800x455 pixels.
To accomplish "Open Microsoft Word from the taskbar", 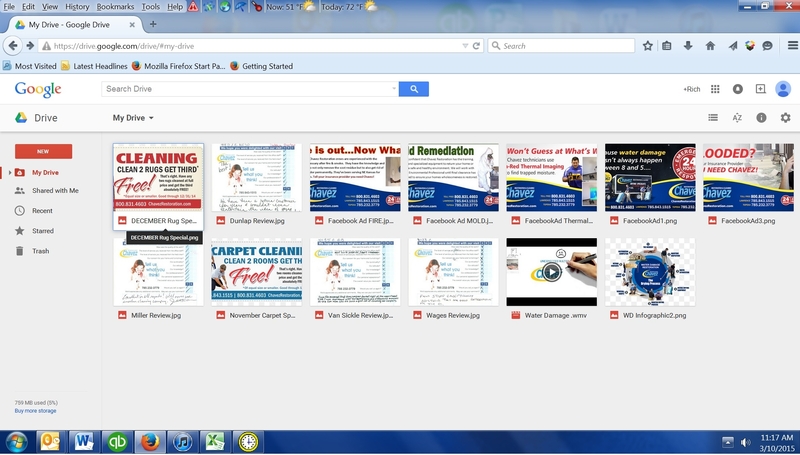I will [84, 442].
